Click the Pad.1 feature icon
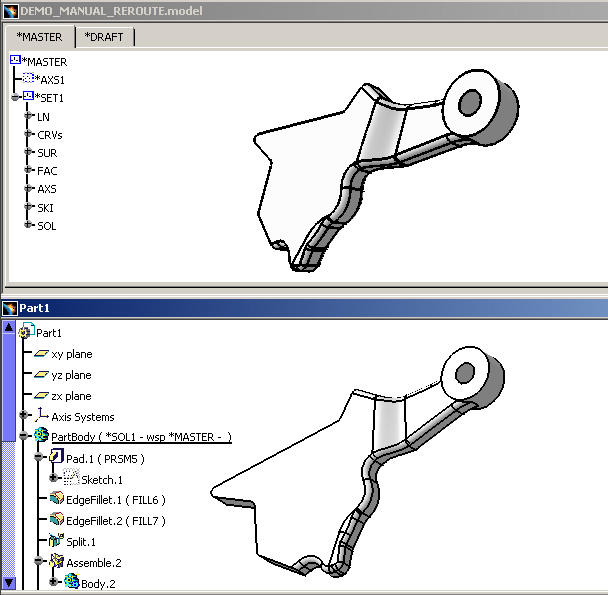This screenshot has height=595, width=608. 57,456
